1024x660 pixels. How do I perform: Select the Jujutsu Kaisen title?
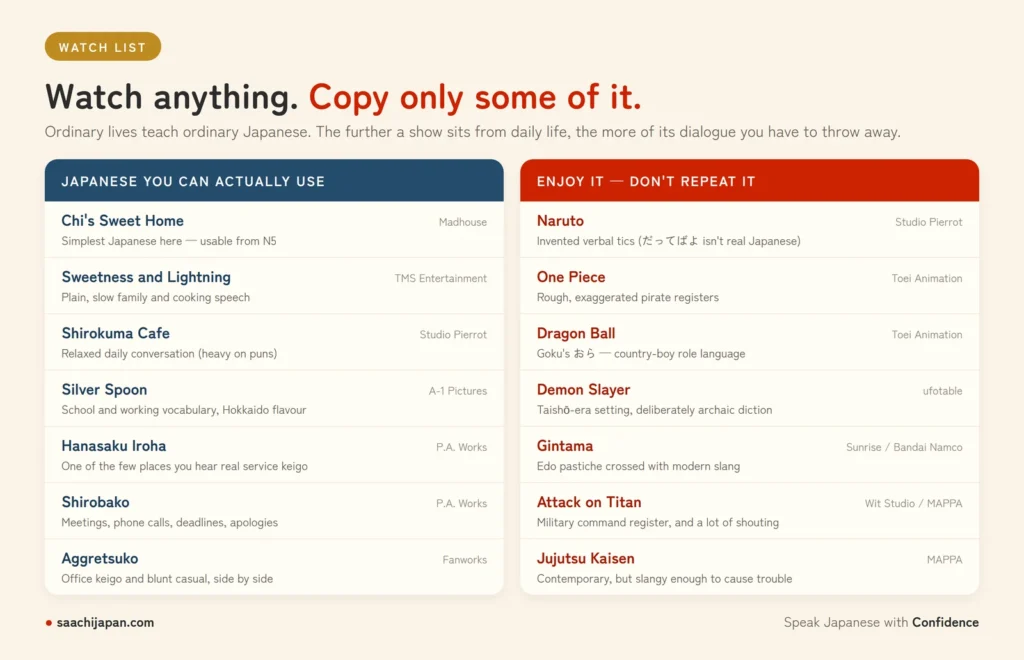pyautogui.click(x=586, y=559)
